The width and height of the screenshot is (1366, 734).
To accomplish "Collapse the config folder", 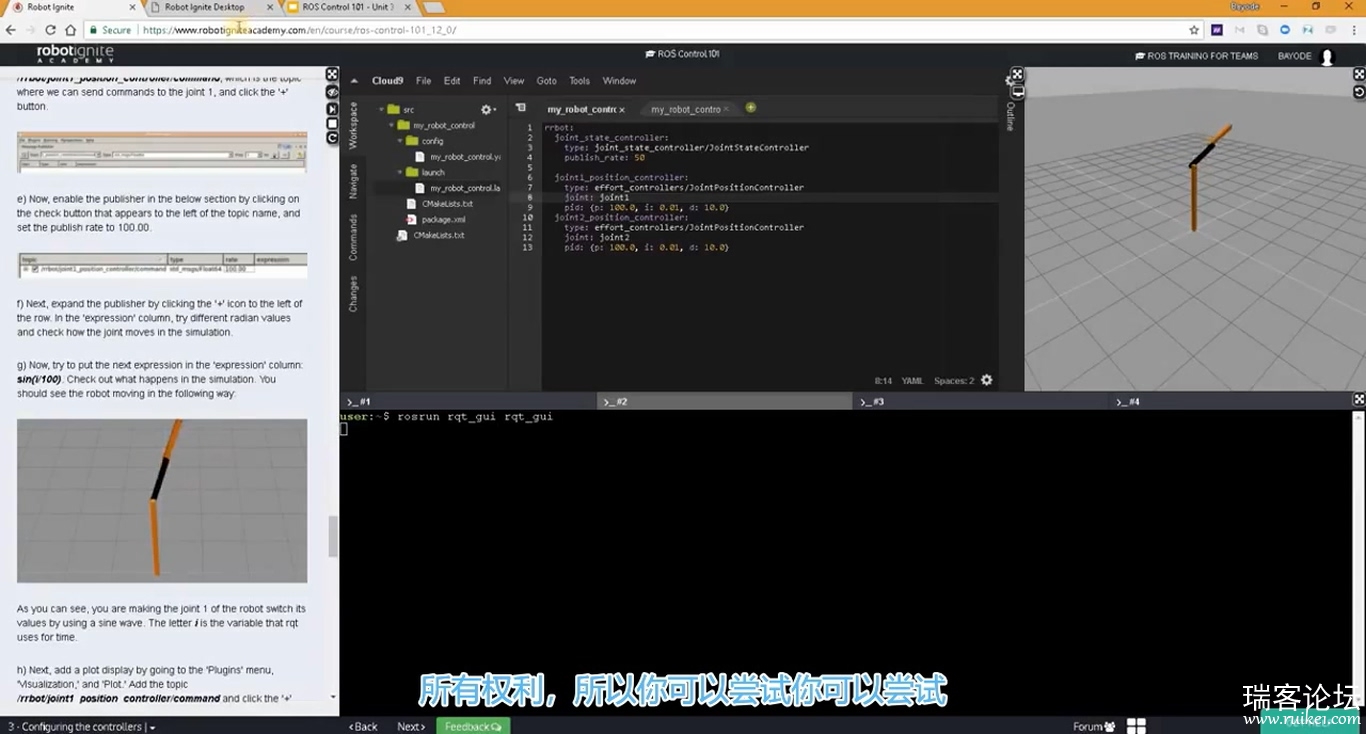I will 399,141.
